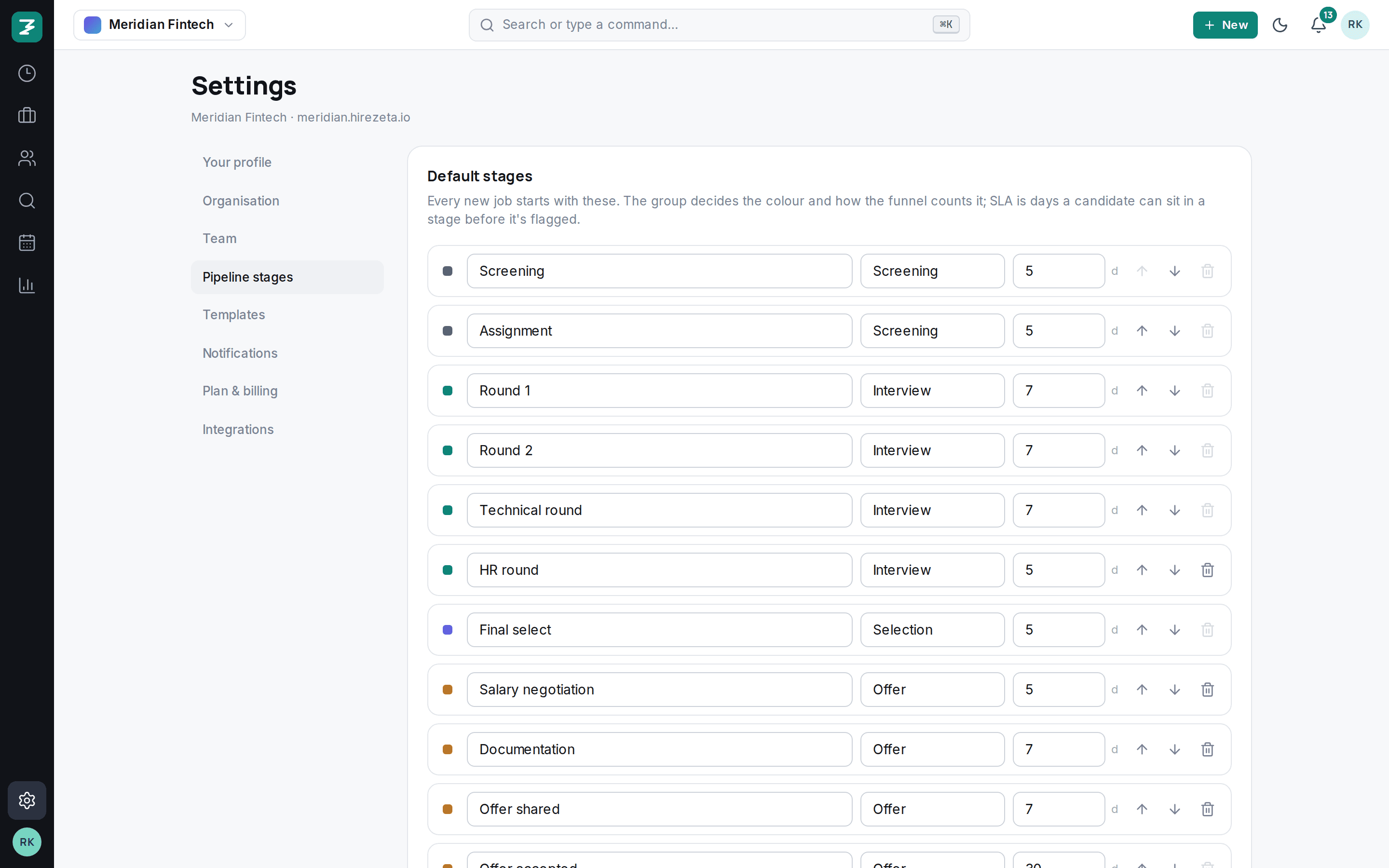This screenshot has height=868, width=1389.
Task: Open the search icon in left sidebar
Action: click(27, 200)
